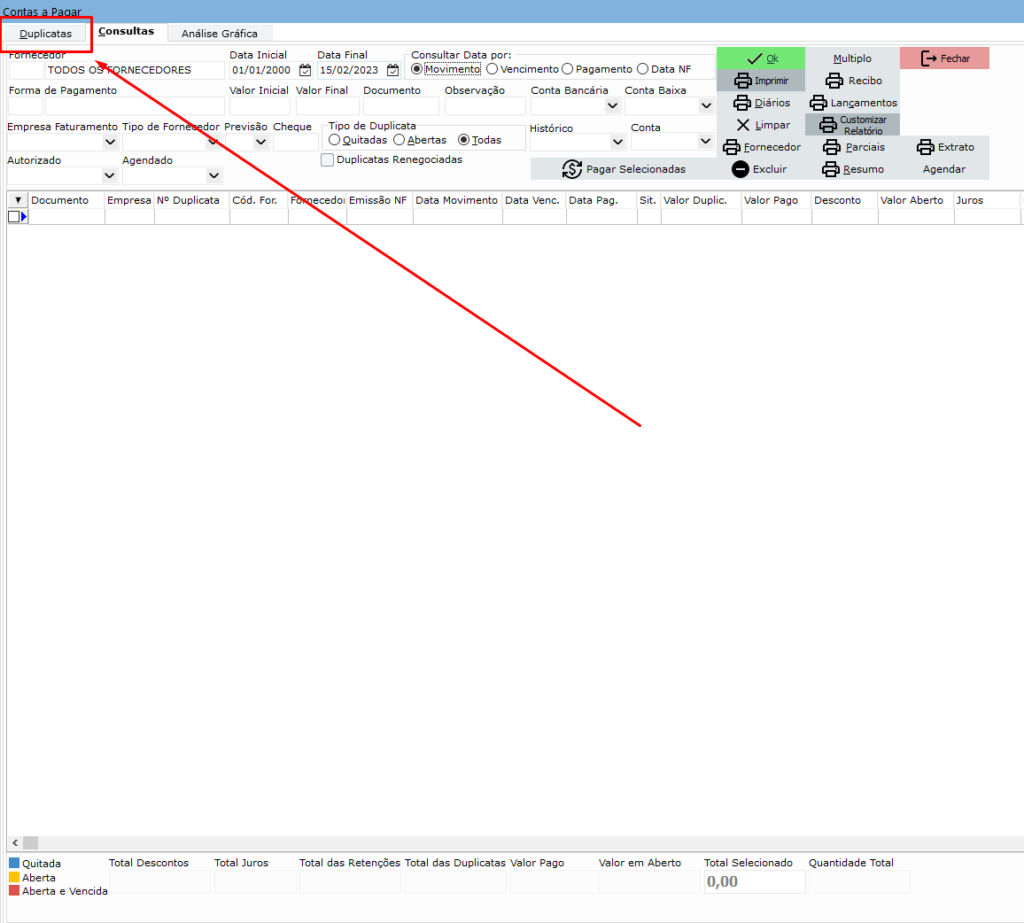Click the Documento filter field
Screen dimensions: 1024x923
click(401, 105)
